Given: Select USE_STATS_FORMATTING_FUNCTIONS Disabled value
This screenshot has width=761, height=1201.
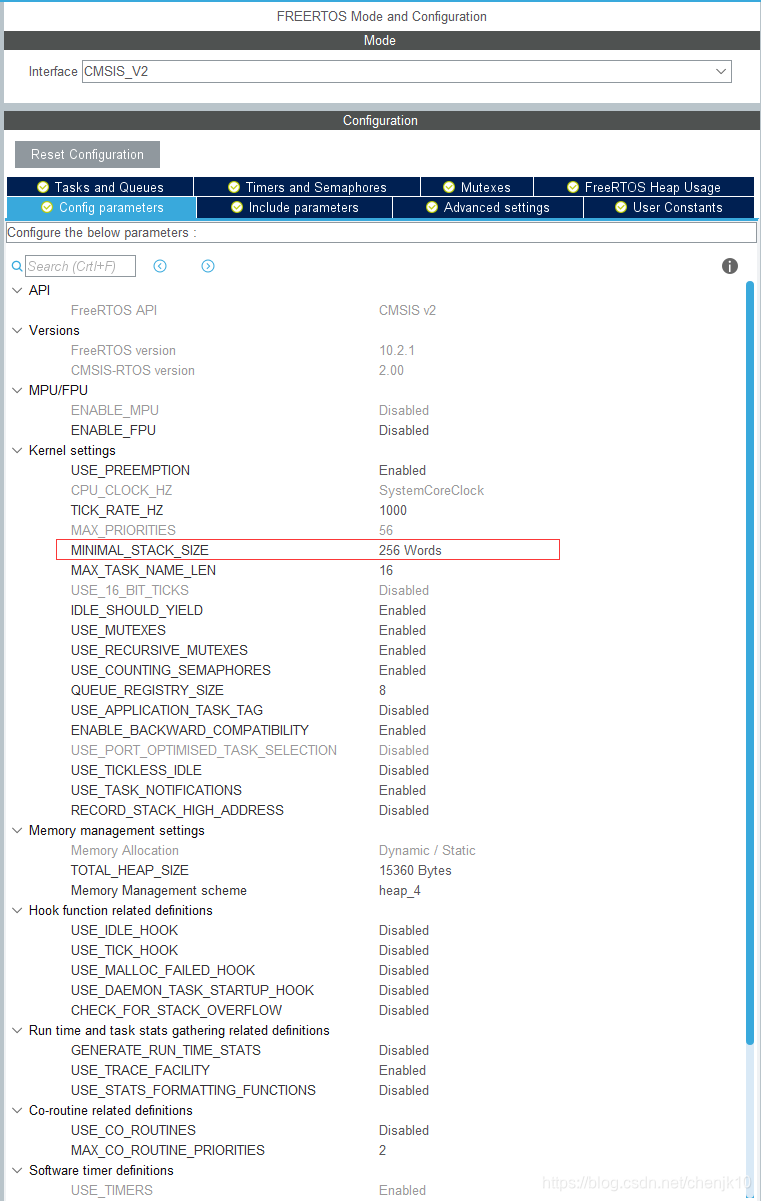Looking at the screenshot, I should point(404,1090).
